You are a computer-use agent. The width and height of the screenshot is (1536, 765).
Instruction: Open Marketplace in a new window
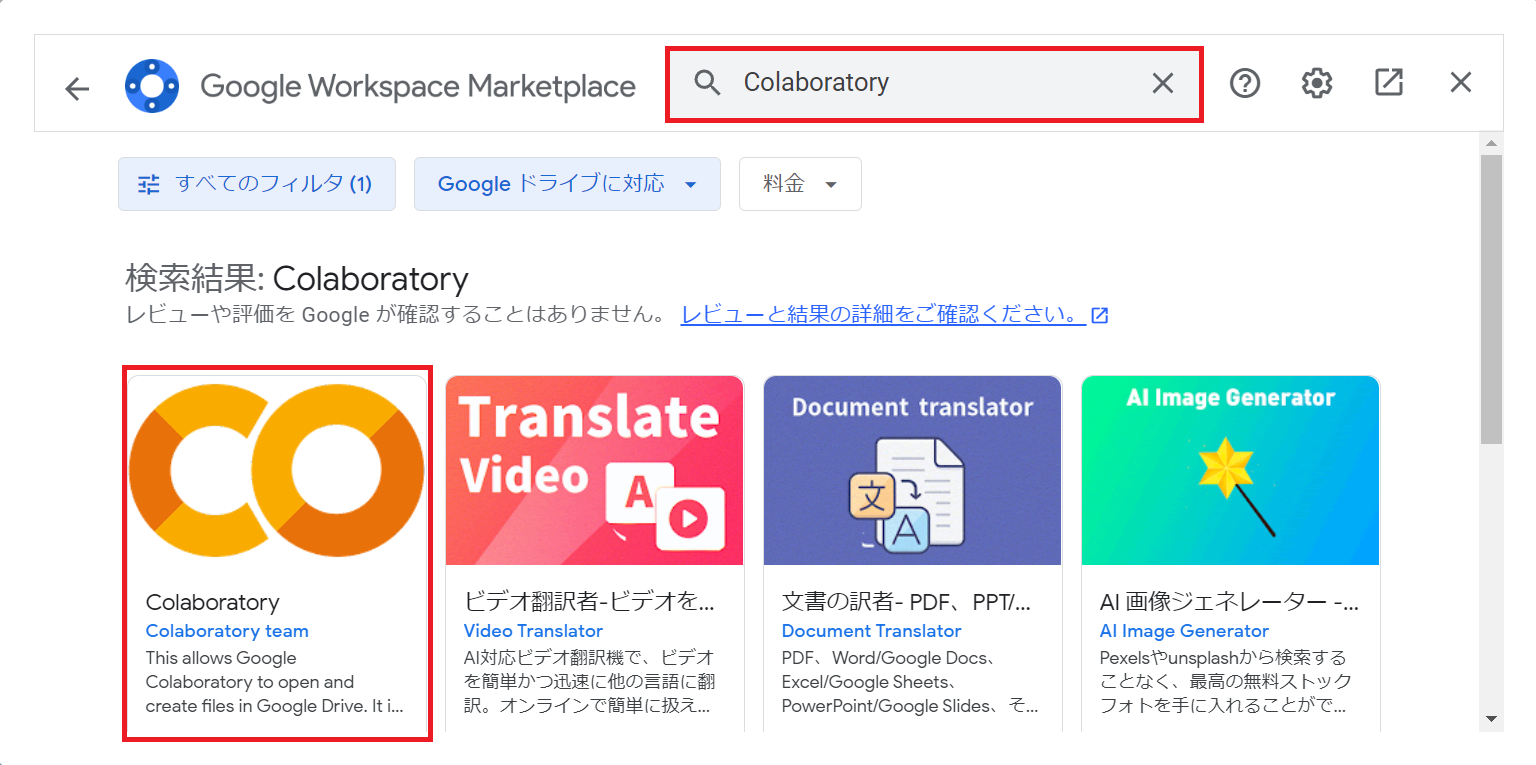pyautogui.click(x=1388, y=84)
